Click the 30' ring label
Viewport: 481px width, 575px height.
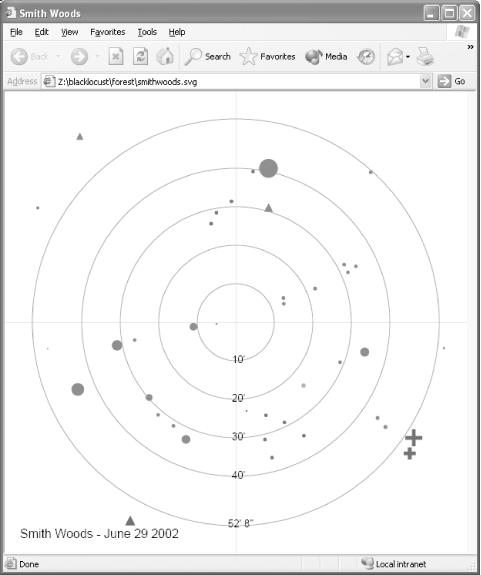238,436
